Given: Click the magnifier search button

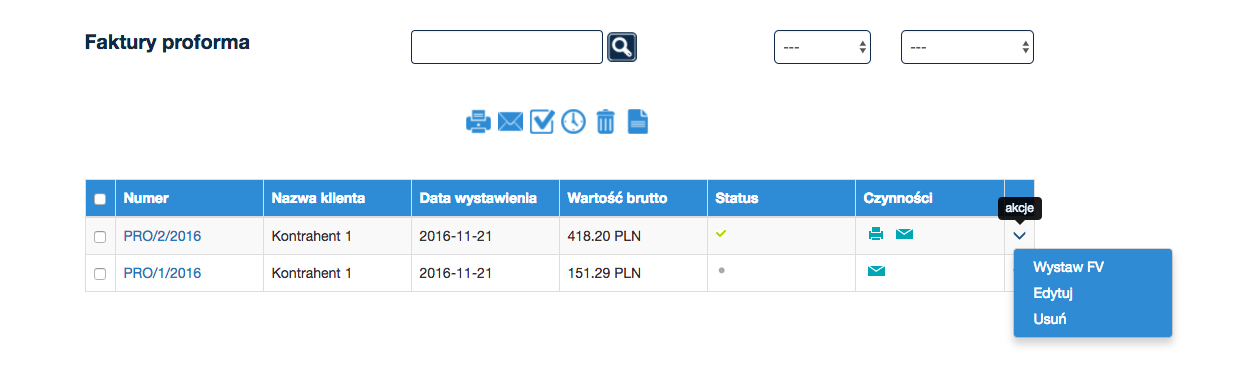Looking at the screenshot, I should coord(622,47).
